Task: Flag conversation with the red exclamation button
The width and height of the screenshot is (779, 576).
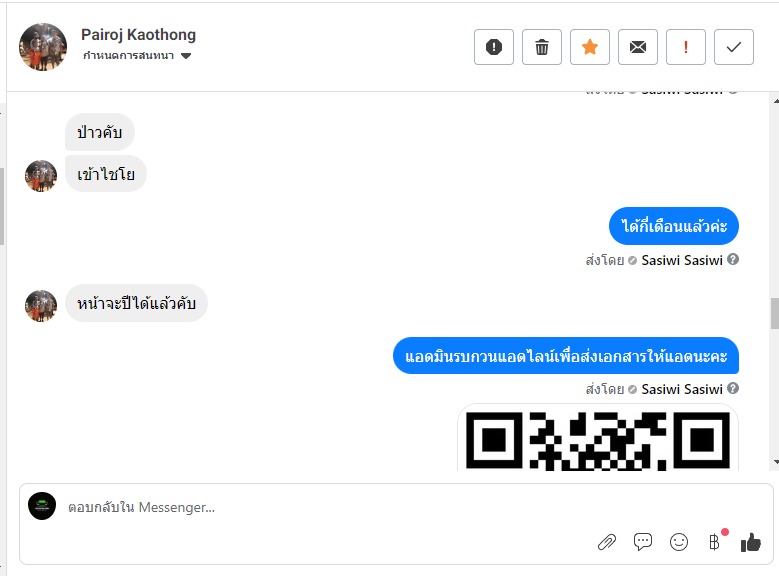Action: 686,47
